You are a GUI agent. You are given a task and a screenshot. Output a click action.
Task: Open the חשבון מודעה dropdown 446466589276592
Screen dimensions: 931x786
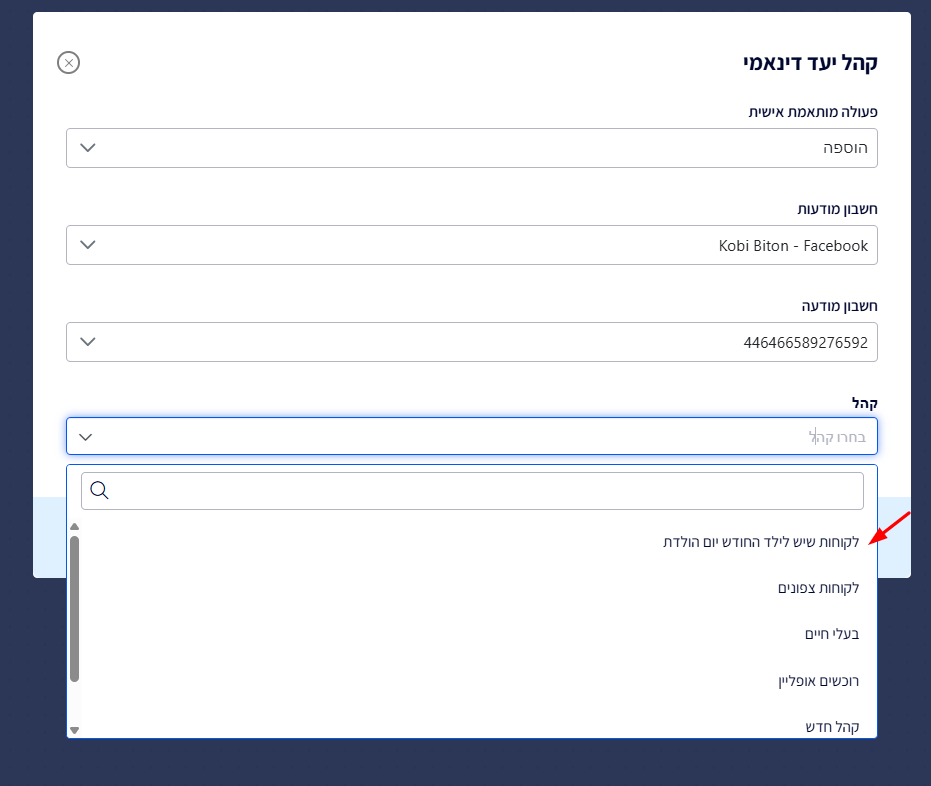pyautogui.click(x=471, y=342)
